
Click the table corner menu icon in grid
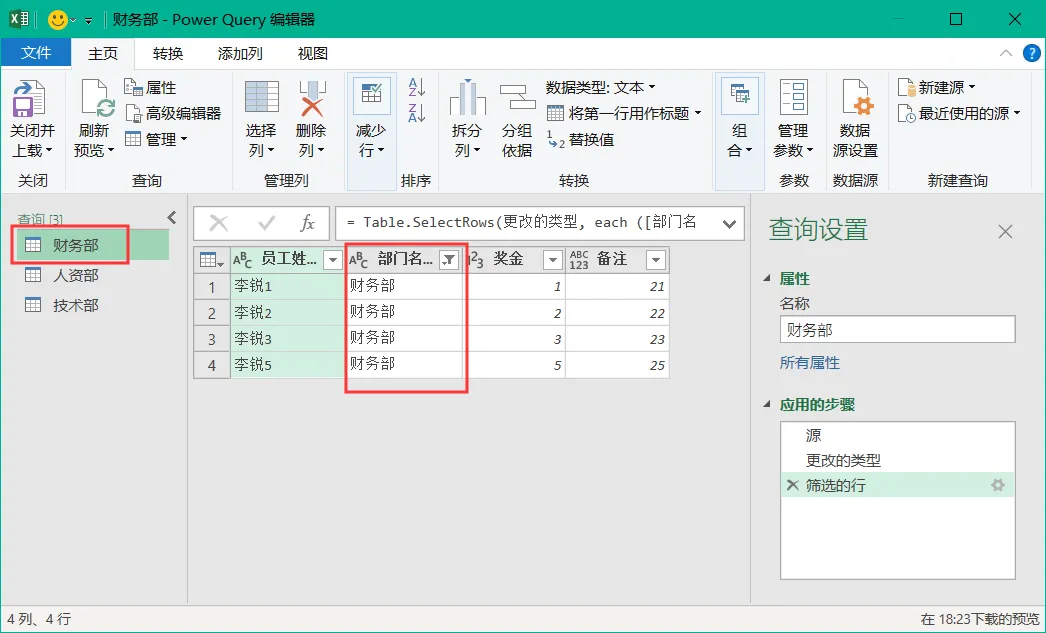click(211, 259)
